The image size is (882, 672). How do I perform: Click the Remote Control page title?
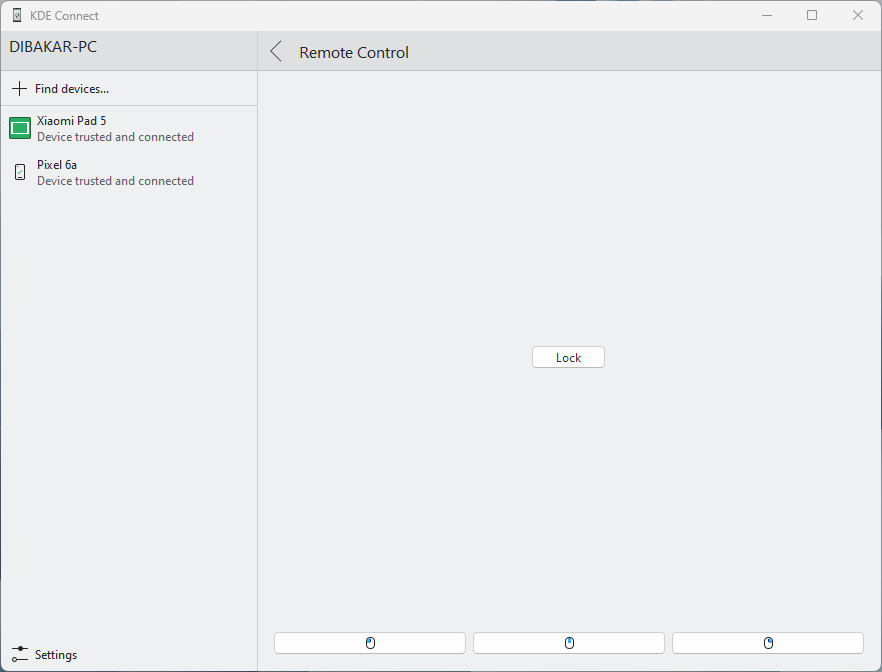[x=354, y=52]
